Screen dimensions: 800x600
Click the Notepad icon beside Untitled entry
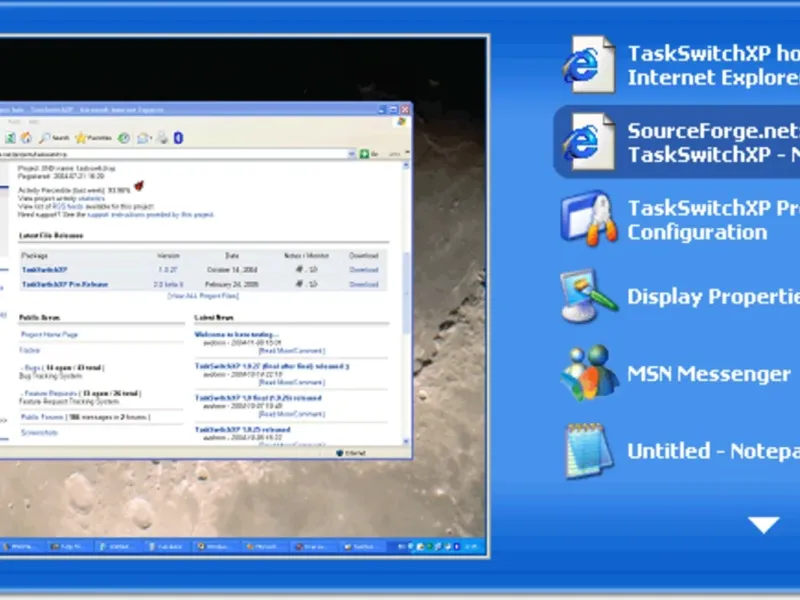point(589,451)
